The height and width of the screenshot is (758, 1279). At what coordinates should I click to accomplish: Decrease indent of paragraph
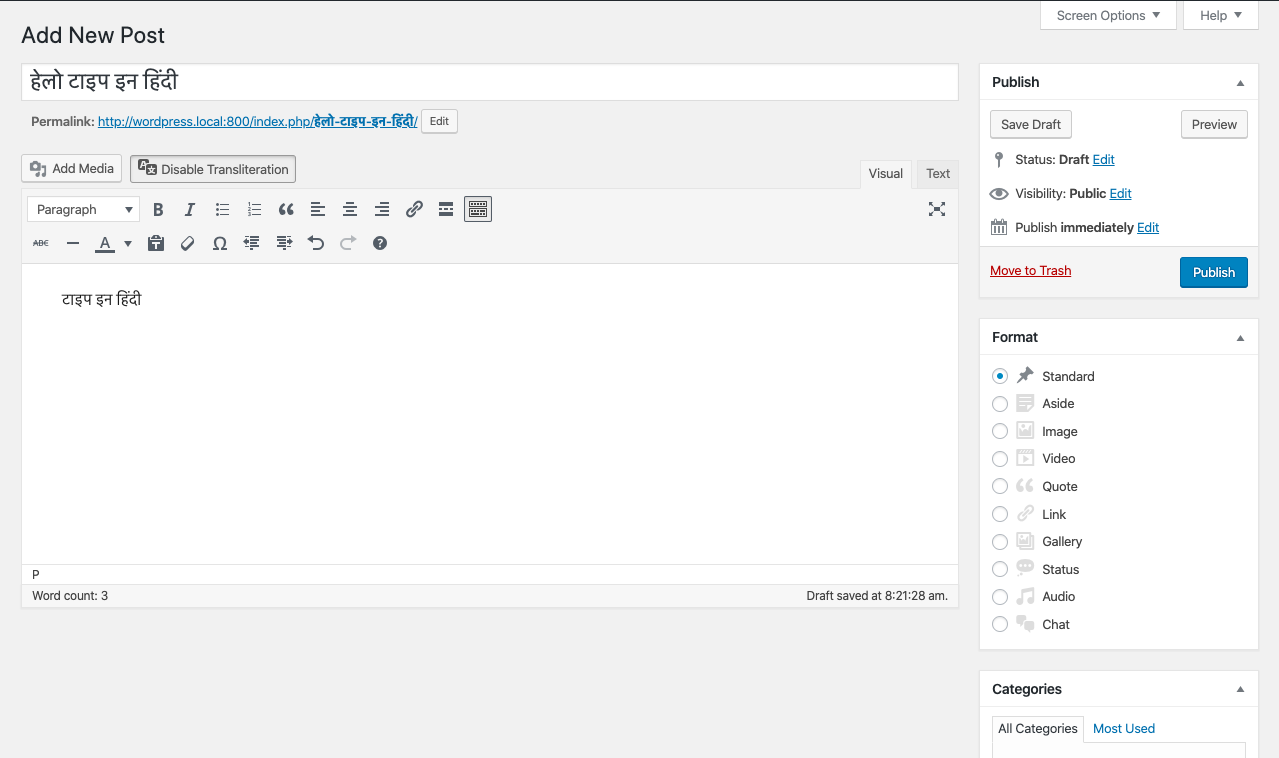click(x=252, y=243)
